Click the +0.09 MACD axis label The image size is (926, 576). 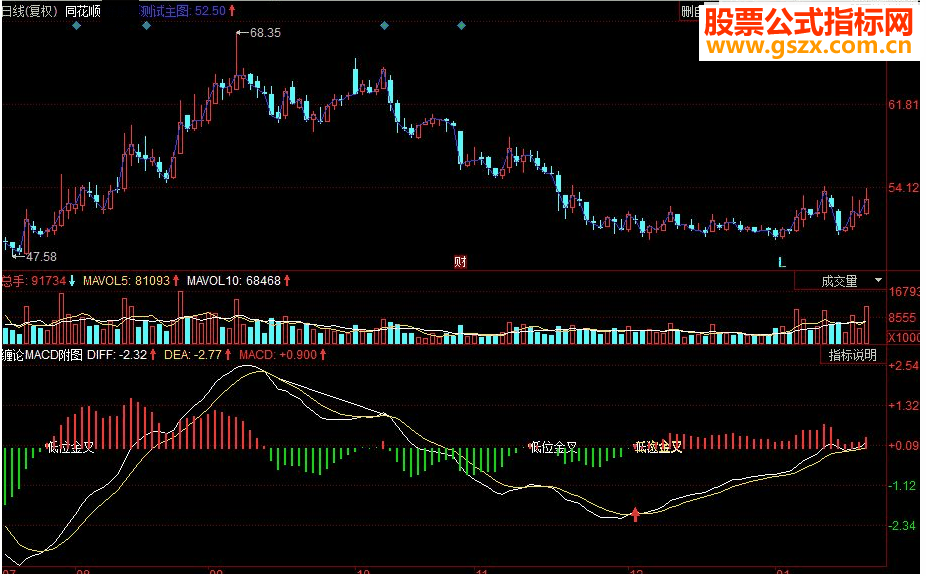click(x=904, y=445)
